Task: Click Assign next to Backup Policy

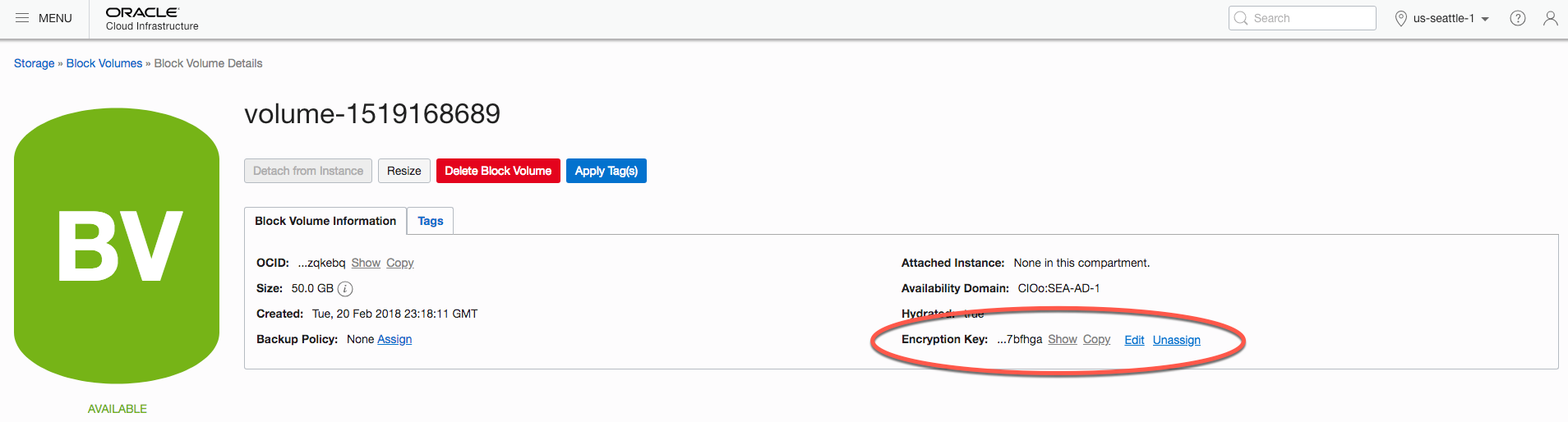Action: tap(394, 339)
